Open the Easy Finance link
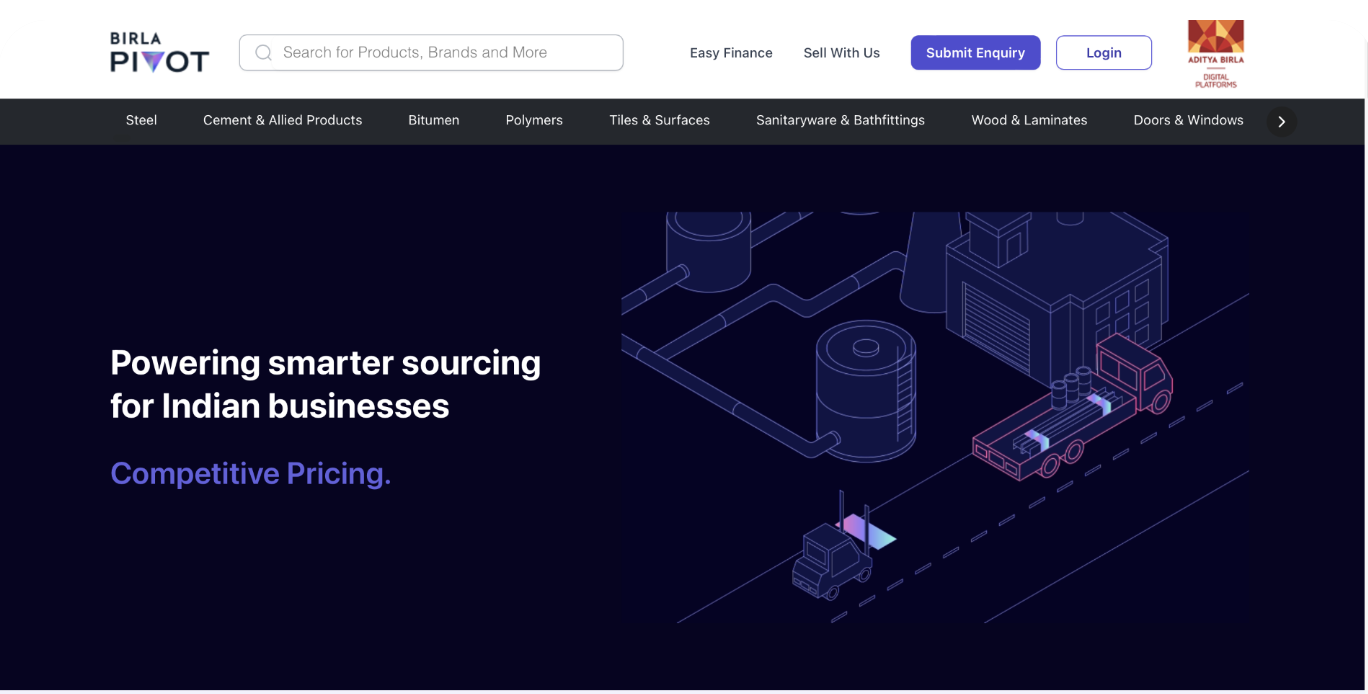Screen dimensions: 1368x694 click(731, 53)
